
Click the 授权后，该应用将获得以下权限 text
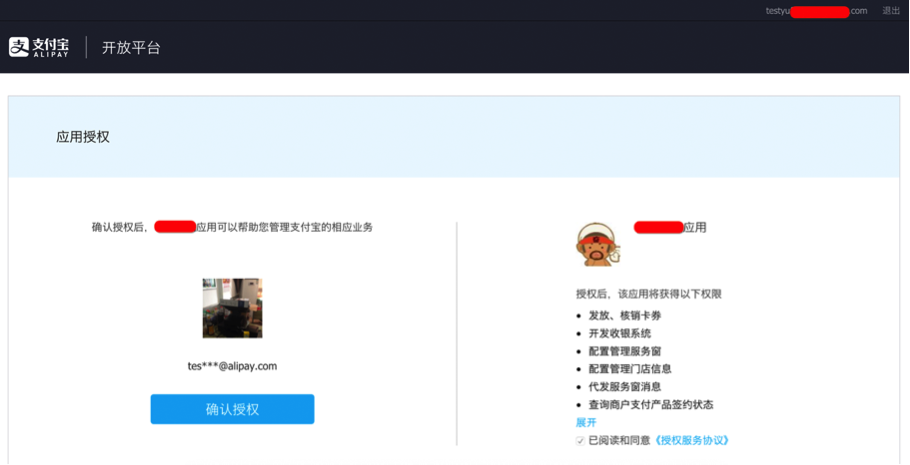tap(649, 294)
